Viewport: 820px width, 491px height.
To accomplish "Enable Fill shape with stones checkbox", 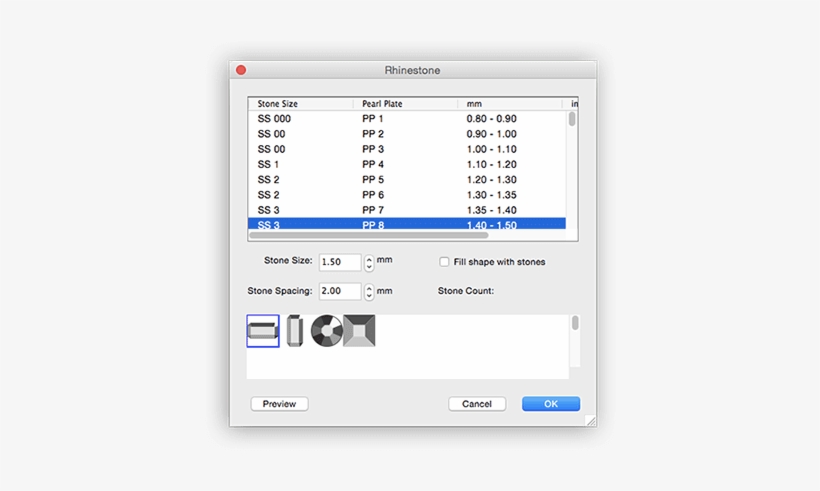I will pos(445,262).
